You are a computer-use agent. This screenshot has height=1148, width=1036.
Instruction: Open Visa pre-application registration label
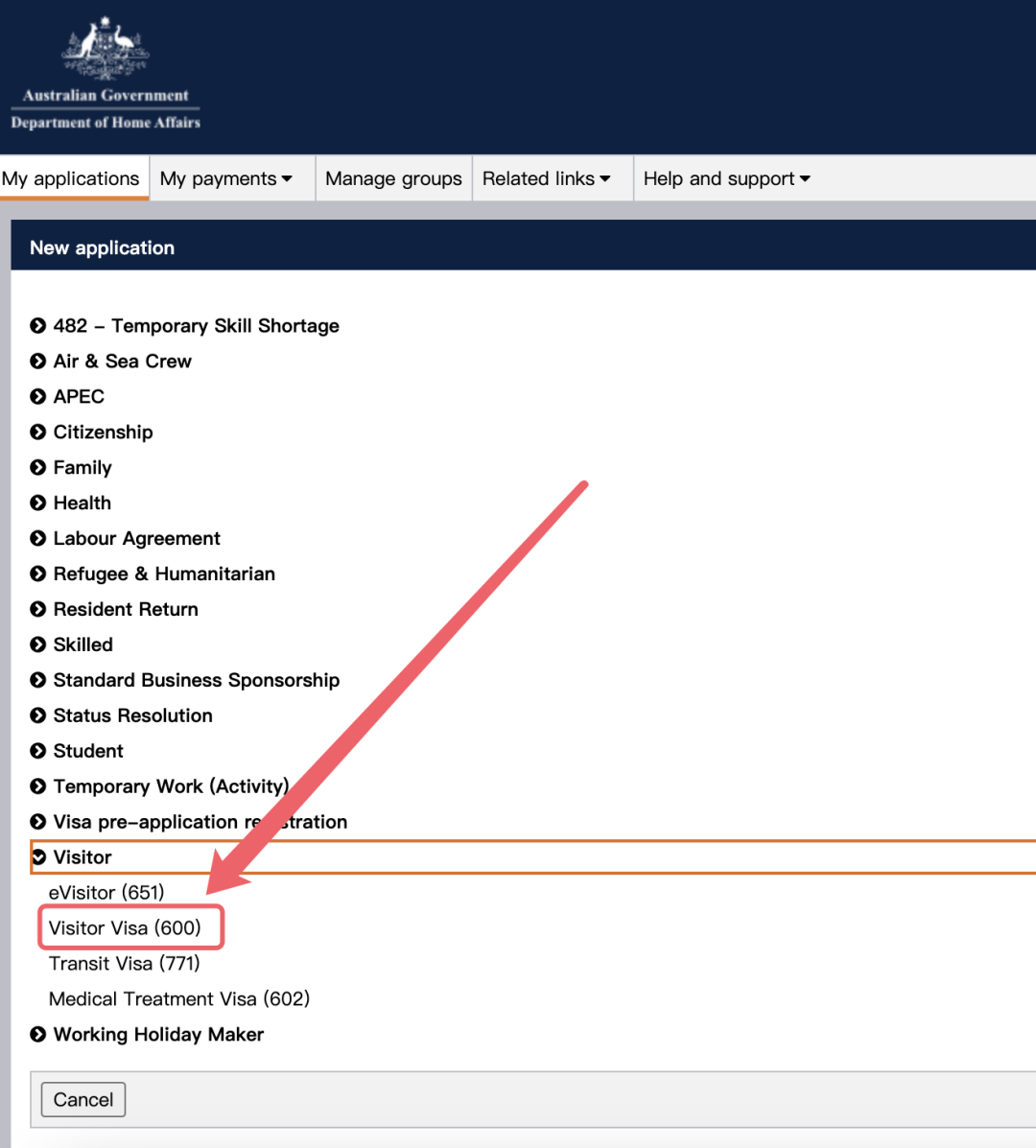200,822
